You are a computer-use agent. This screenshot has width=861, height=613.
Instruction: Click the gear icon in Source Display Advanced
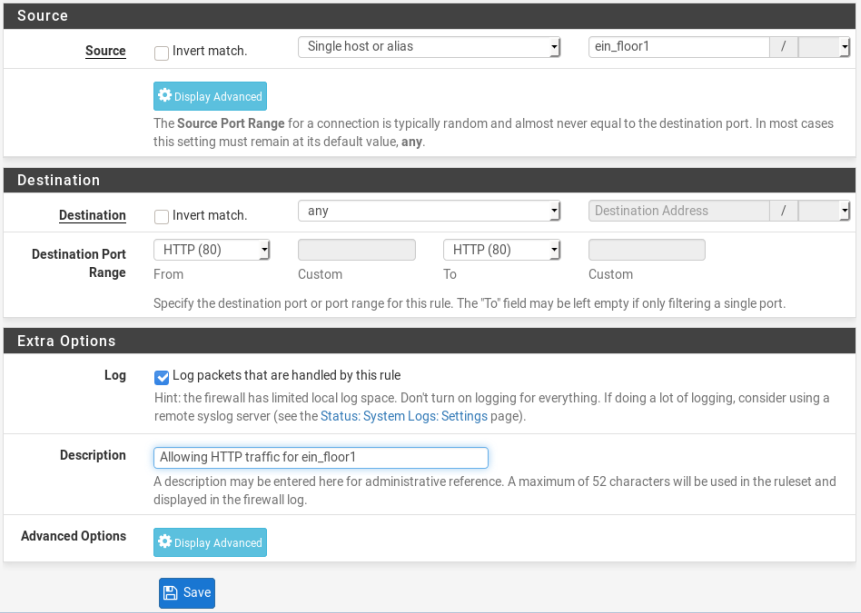164,95
